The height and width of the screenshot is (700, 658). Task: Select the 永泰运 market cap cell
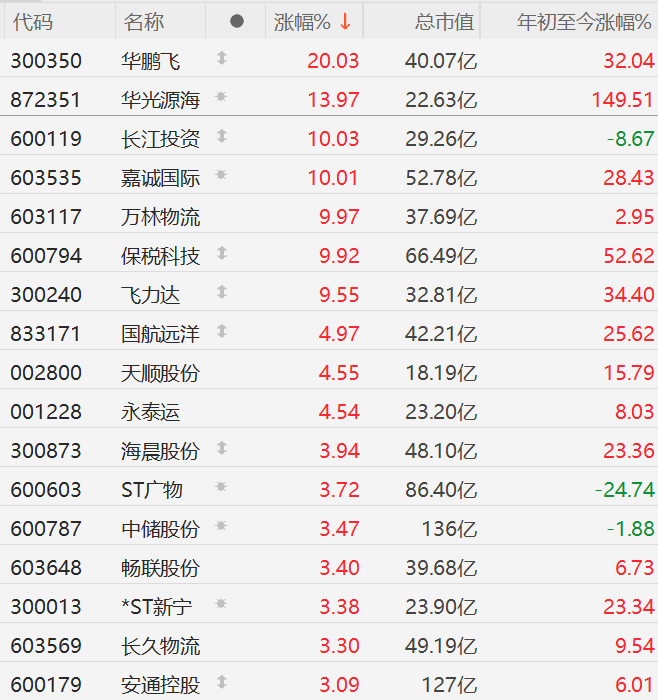441,412
